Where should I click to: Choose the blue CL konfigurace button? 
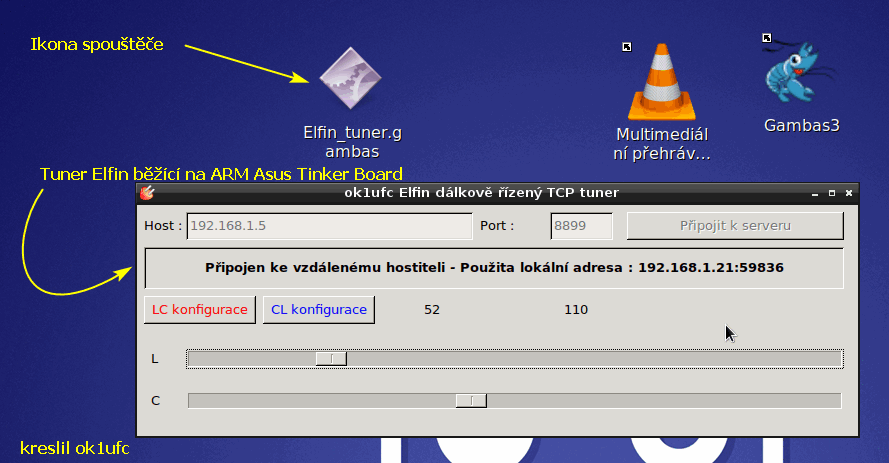319,310
